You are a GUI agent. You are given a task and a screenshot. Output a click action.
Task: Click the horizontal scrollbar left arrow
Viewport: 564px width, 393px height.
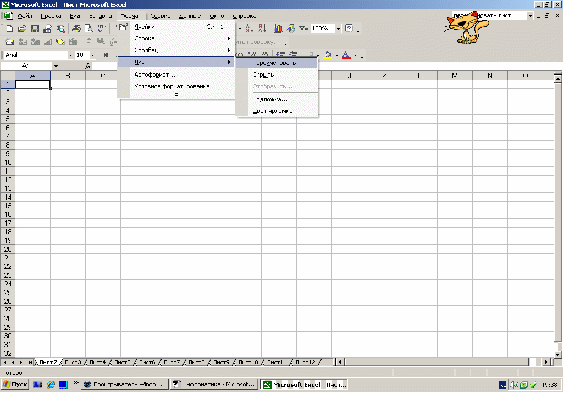340,362
